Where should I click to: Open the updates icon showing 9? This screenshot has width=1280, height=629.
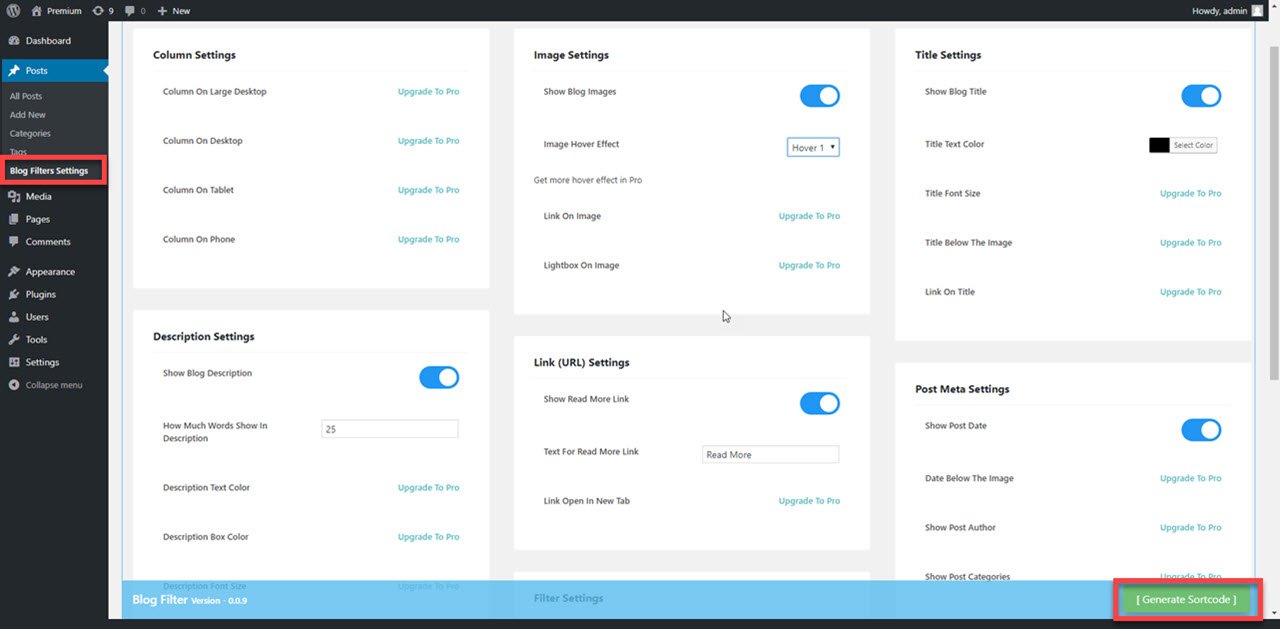(98, 10)
